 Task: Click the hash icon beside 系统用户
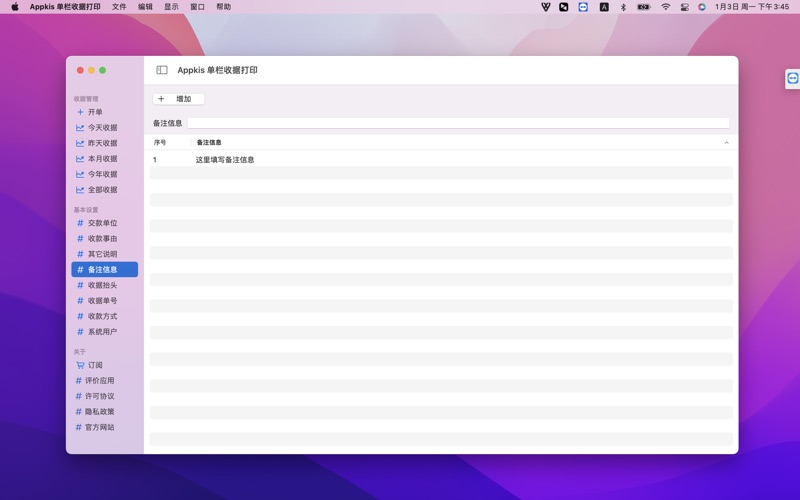[80, 332]
